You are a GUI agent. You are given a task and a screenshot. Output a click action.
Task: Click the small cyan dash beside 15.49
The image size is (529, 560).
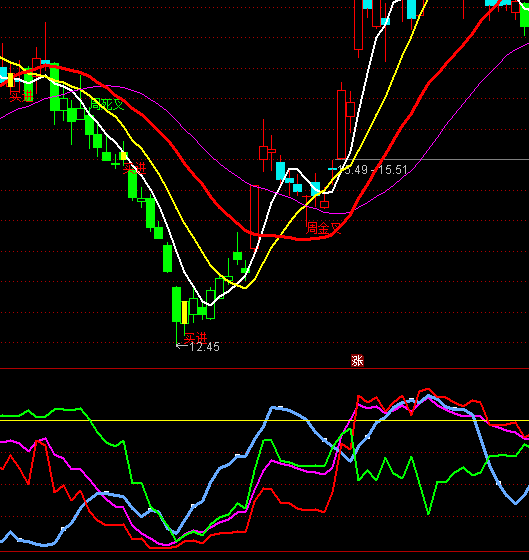332,169
